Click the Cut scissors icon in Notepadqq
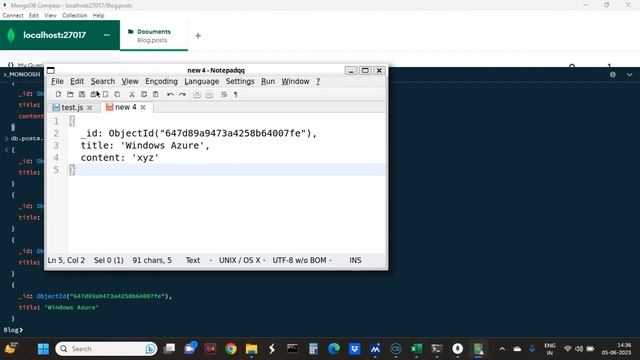 tap(132, 94)
